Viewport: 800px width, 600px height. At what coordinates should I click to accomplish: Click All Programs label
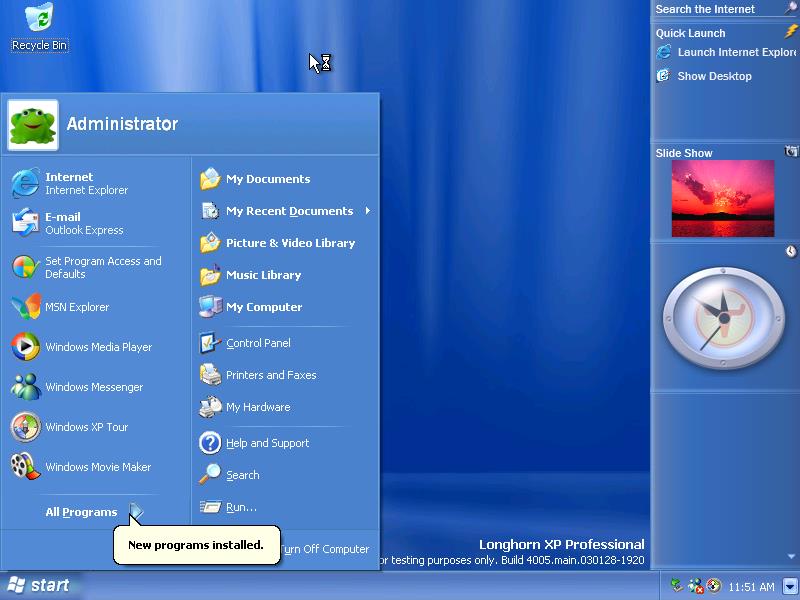[x=81, y=512]
